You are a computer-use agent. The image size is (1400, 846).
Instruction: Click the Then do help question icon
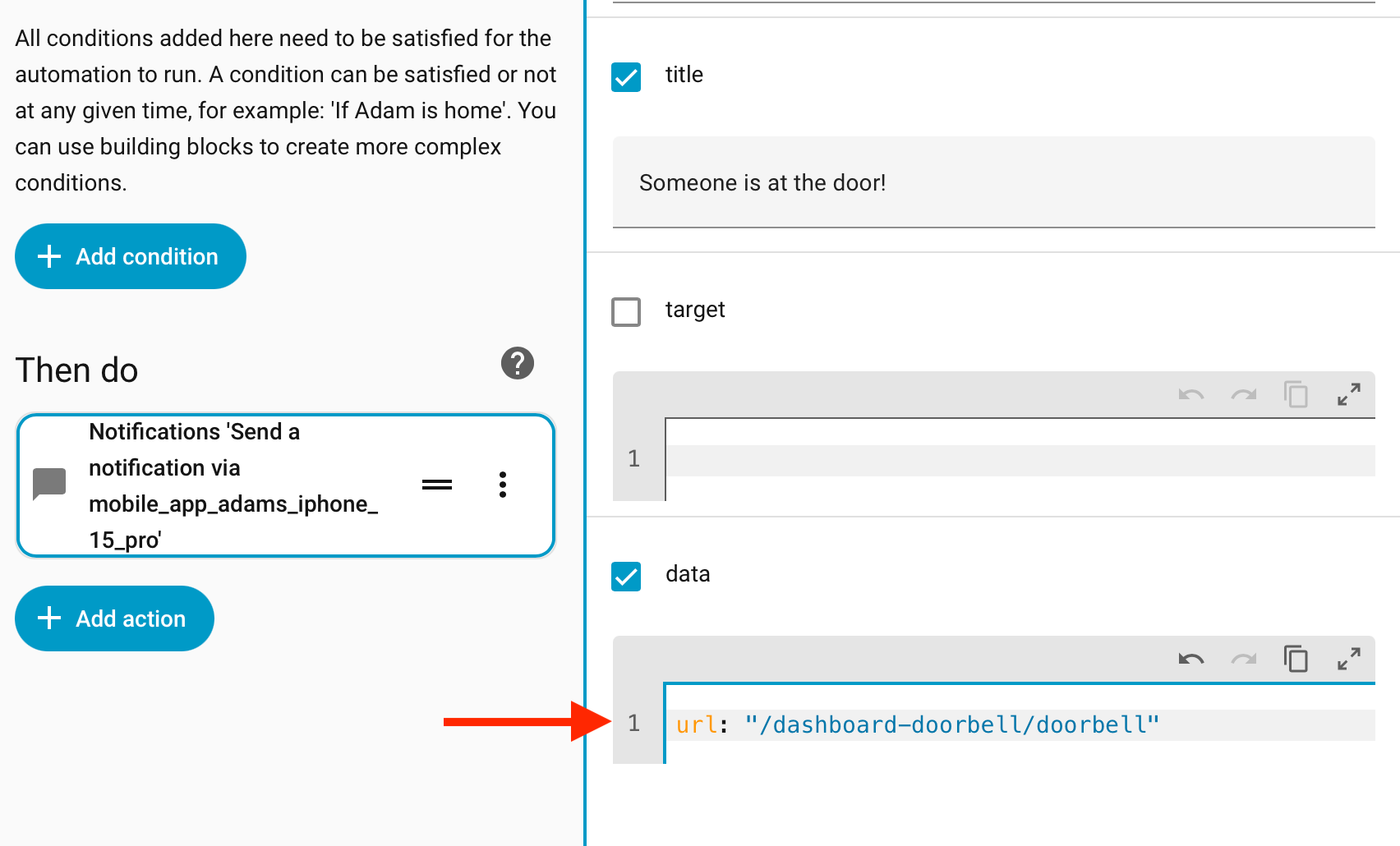(518, 363)
